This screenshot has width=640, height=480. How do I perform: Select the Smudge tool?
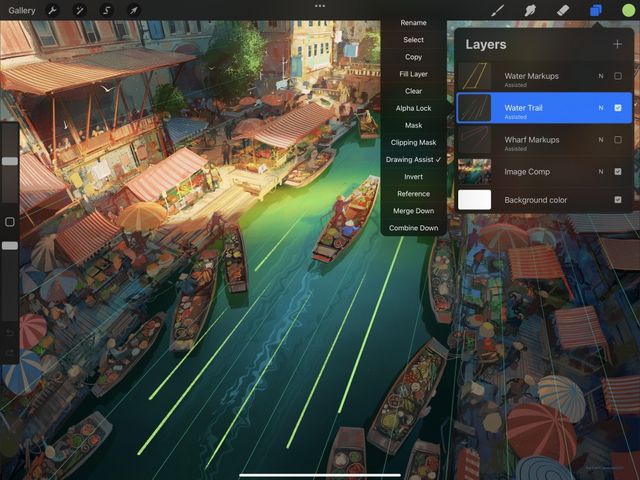pyautogui.click(x=530, y=10)
